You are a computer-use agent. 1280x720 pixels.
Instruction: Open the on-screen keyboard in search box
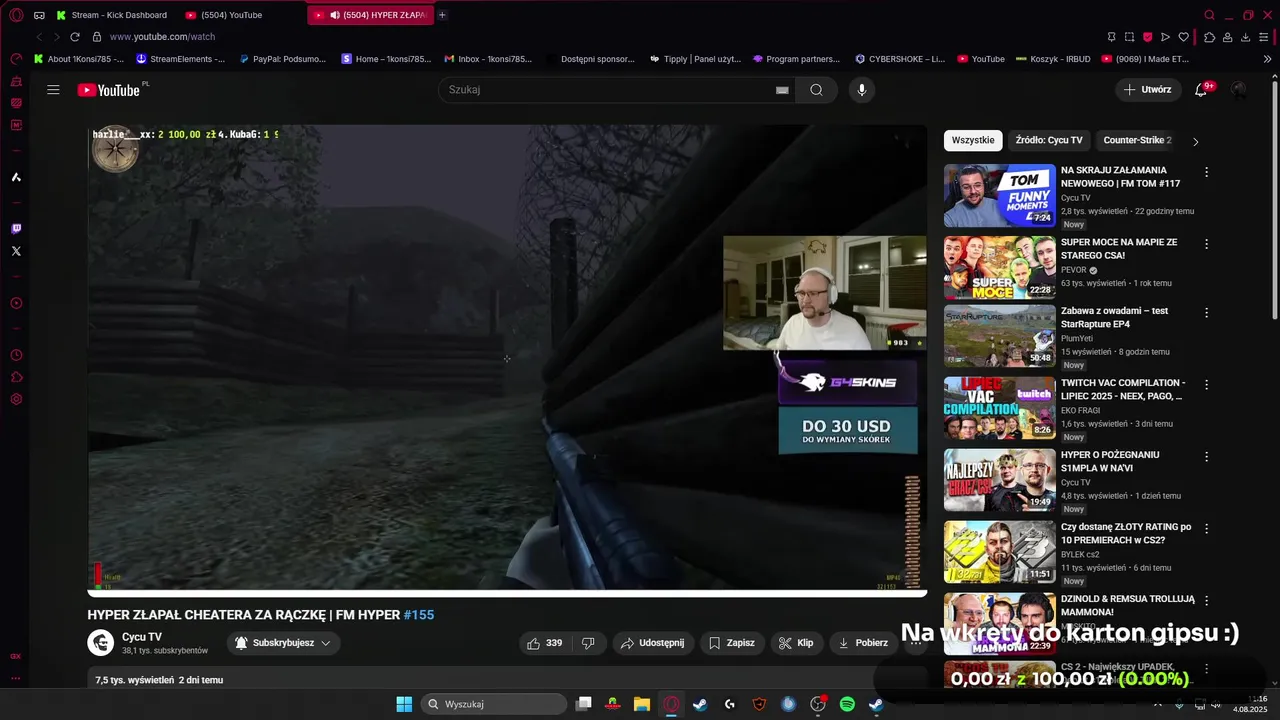click(782, 90)
